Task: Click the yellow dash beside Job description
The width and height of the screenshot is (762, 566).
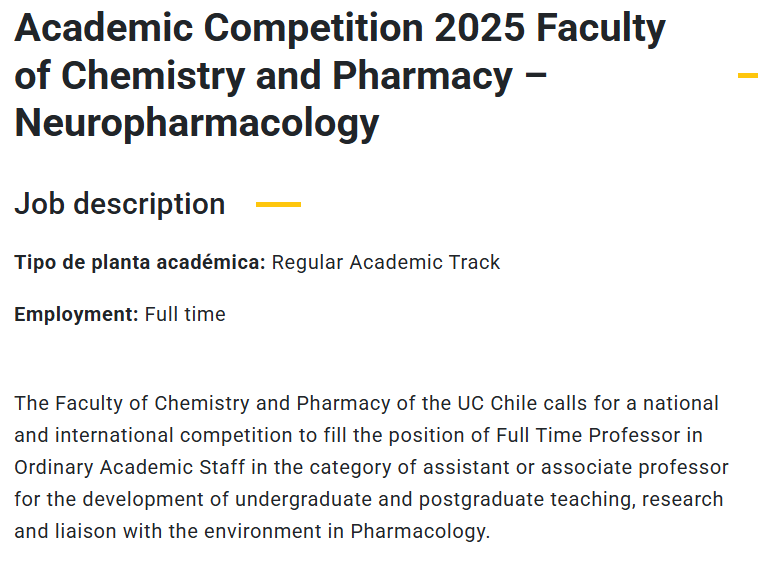Action: [278, 205]
